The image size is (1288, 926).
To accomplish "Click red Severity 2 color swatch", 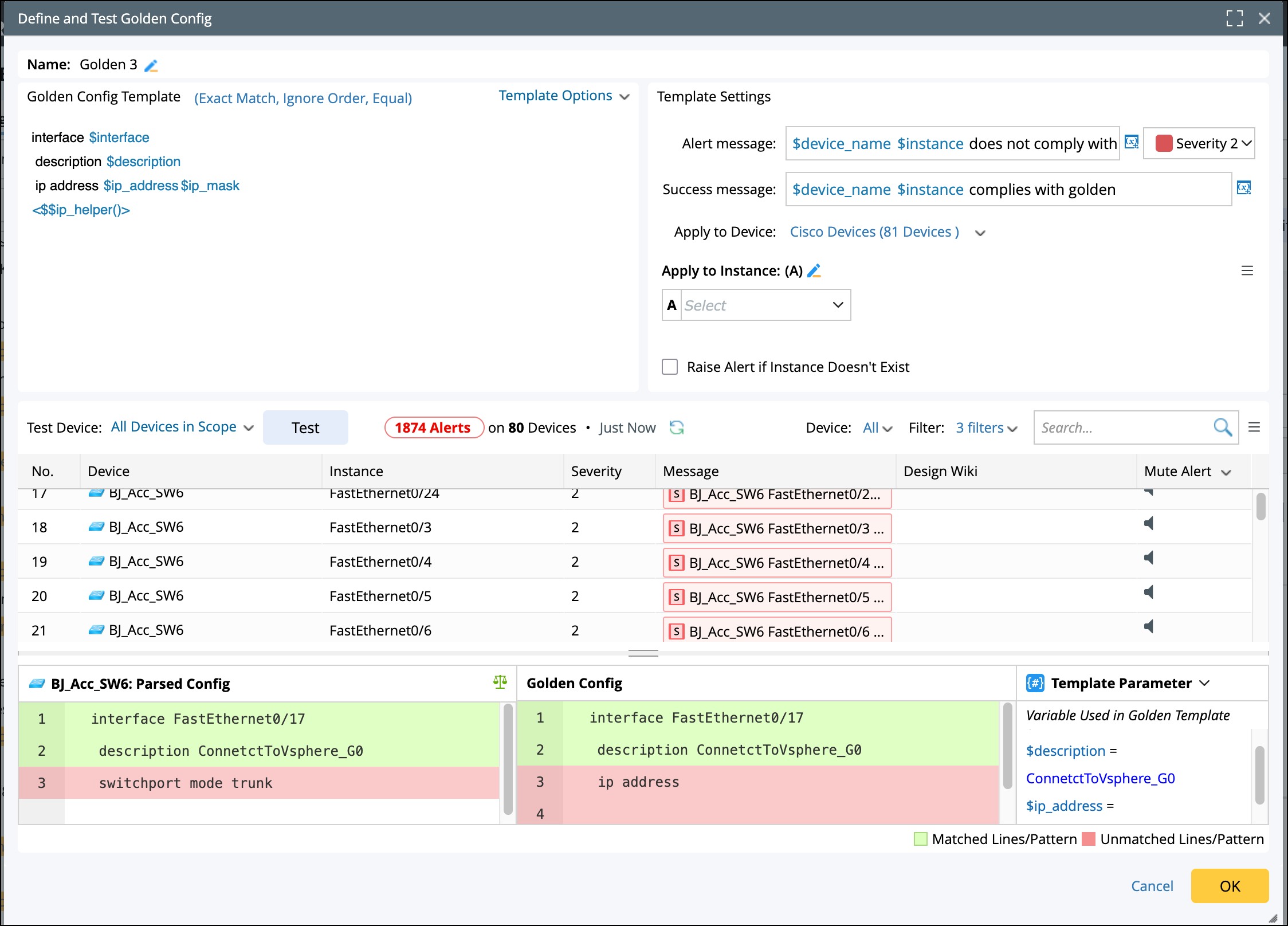I will [1164, 143].
